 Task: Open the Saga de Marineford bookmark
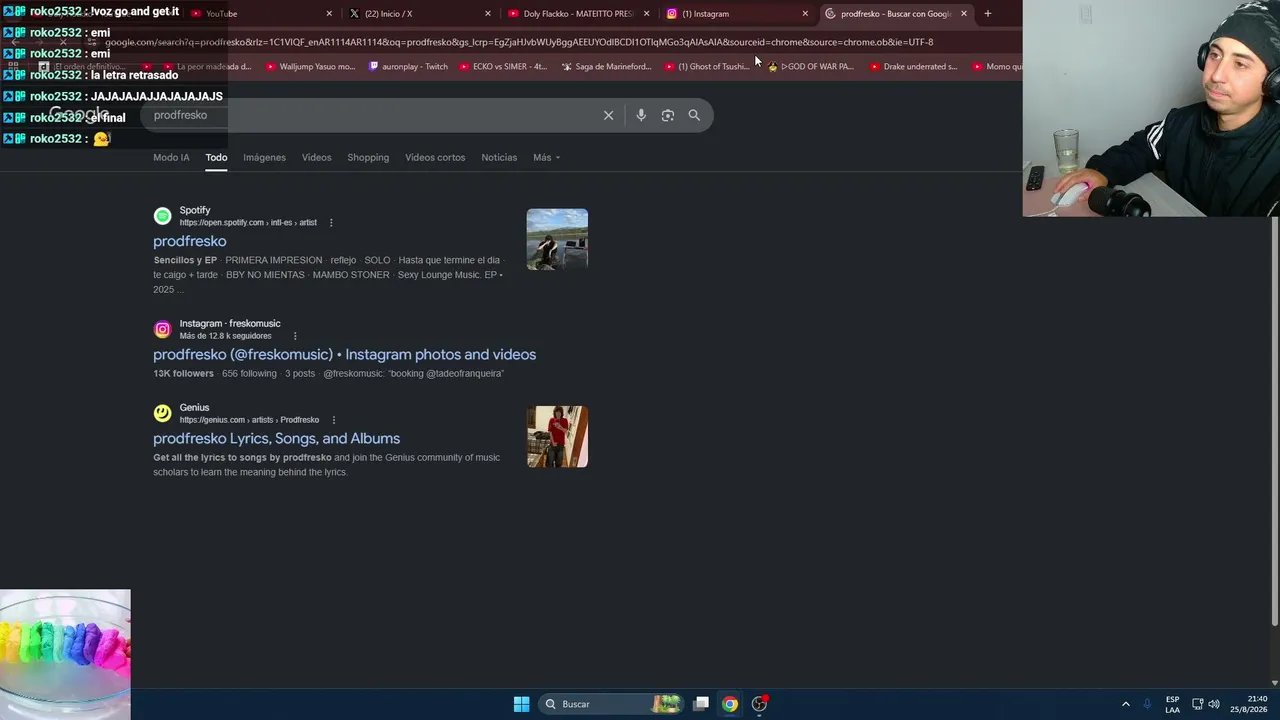pos(606,67)
